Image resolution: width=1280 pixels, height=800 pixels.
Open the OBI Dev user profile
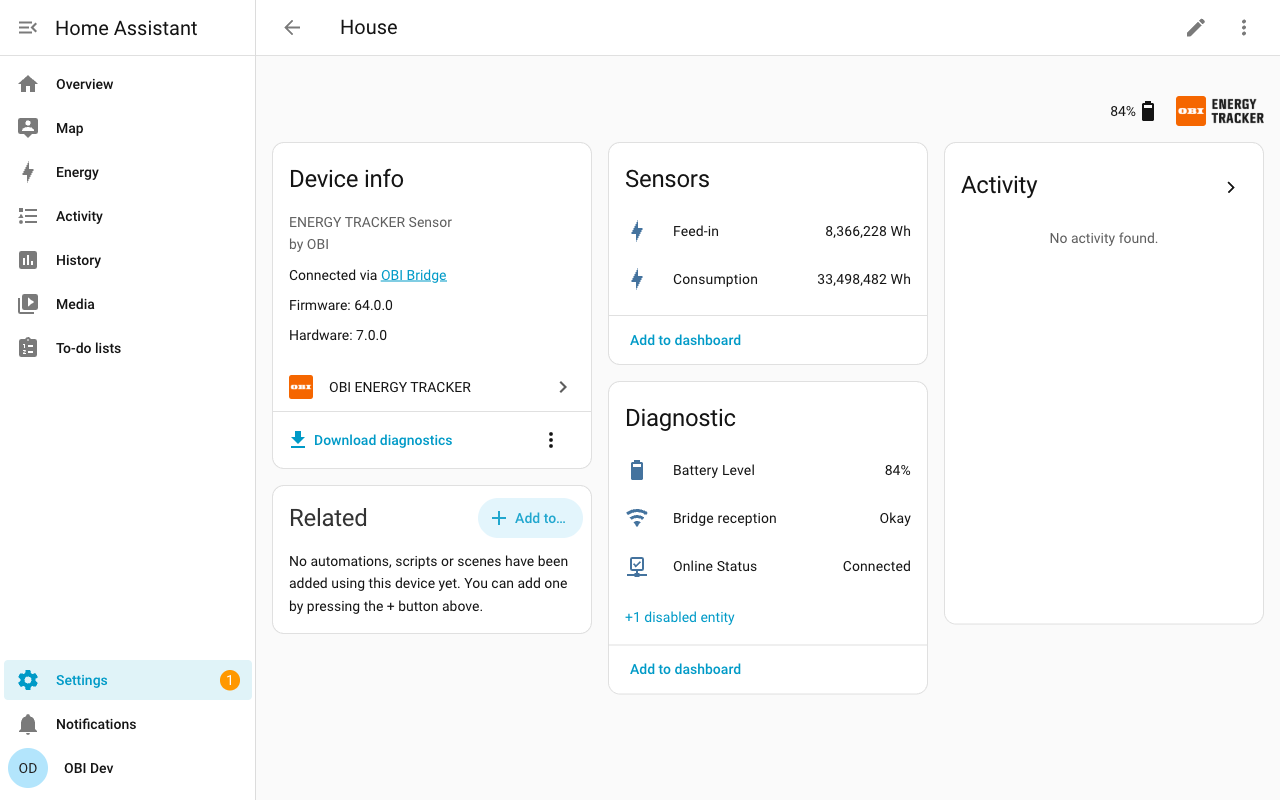click(128, 768)
